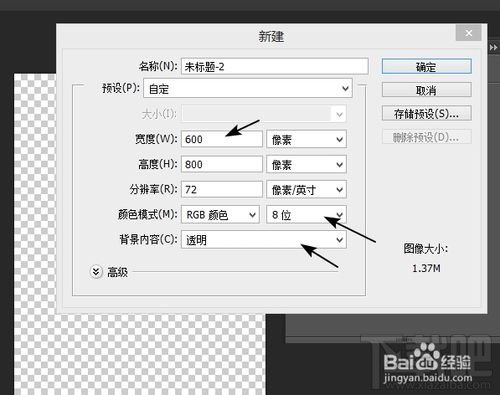Viewport: 500px width, 395px height.
Task: Open 背景内容 dropdown showing 透明
Action: (x=264, y=240)
